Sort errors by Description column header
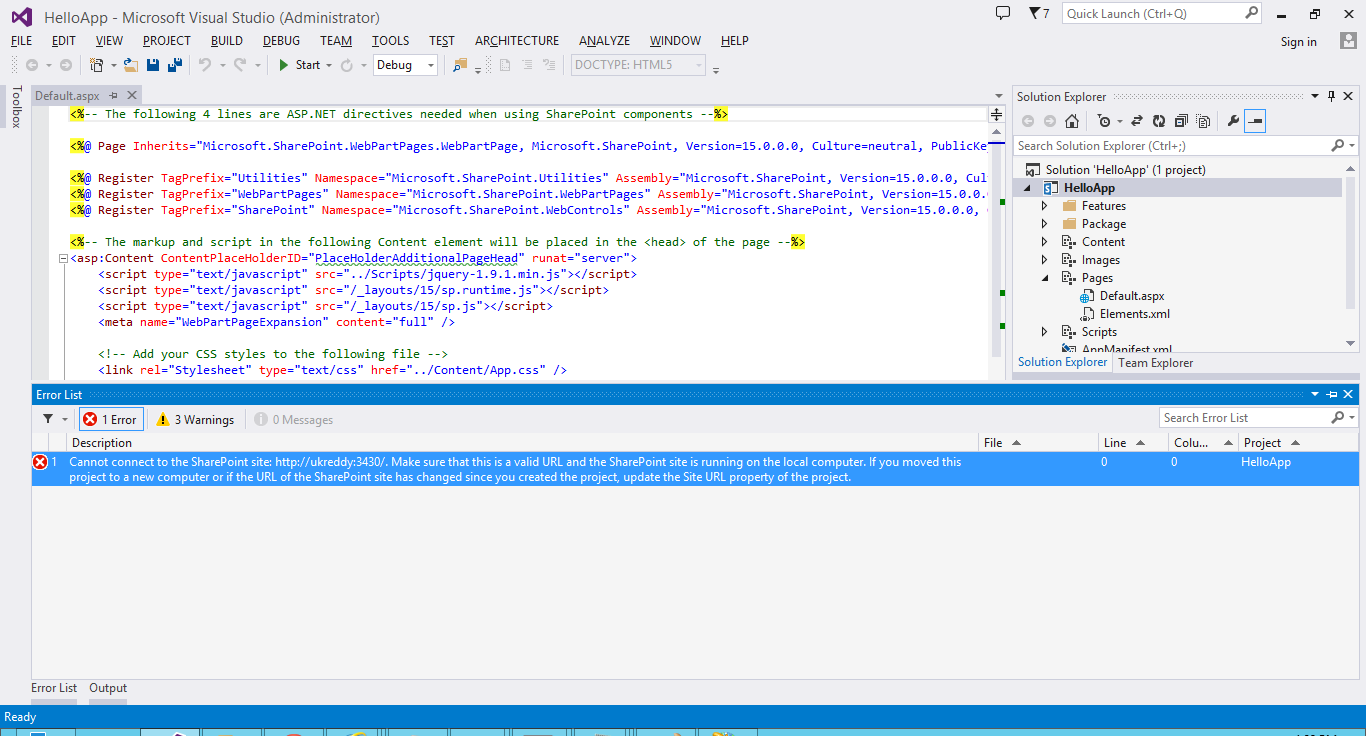The image size is (1366, 736). pos(523,442)
